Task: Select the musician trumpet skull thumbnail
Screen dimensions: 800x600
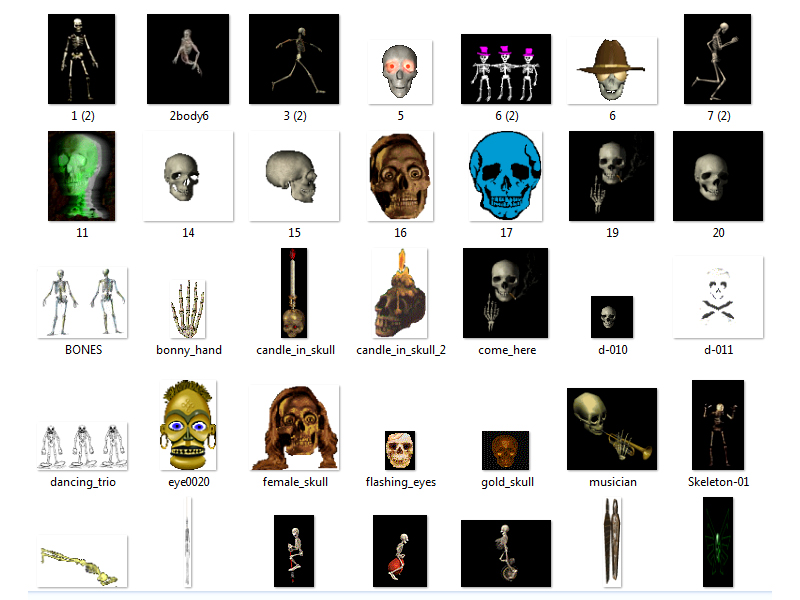Action: [612, 429]
